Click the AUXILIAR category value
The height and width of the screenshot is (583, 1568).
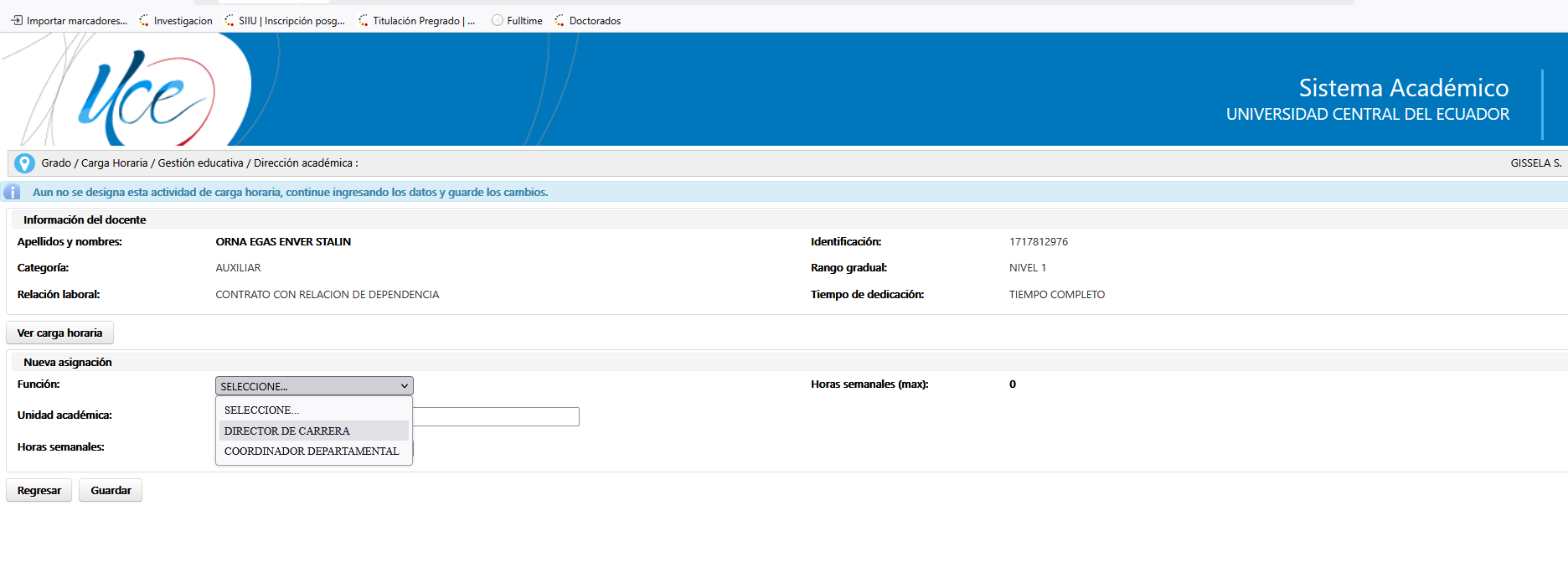pos(238,268)
